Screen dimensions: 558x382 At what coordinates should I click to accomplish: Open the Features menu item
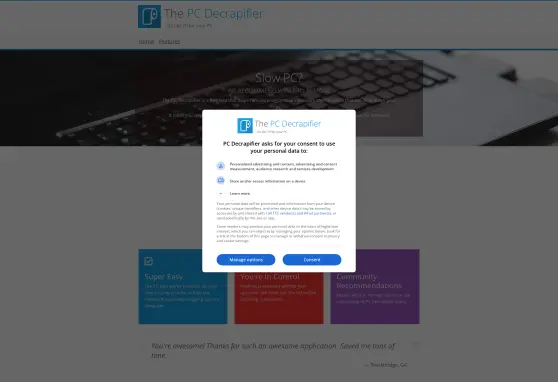click(x=169, y=42)
